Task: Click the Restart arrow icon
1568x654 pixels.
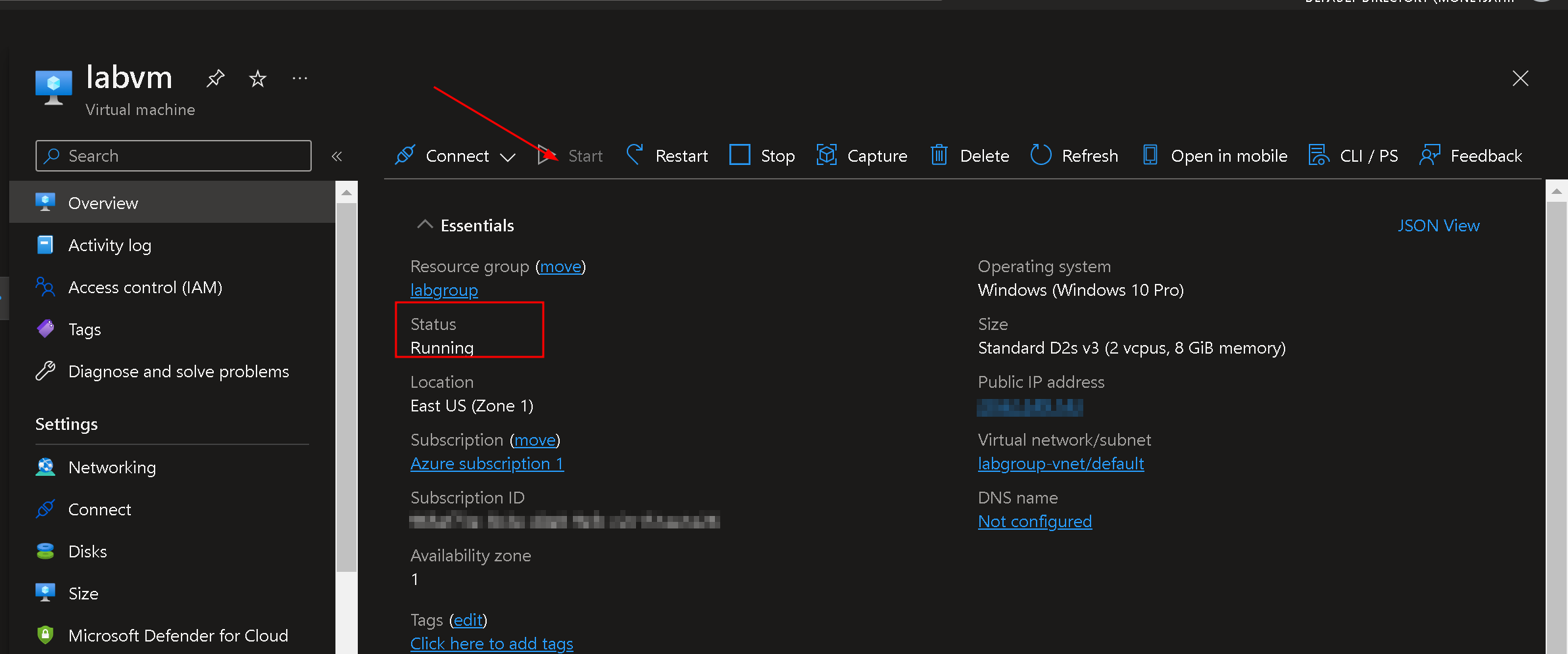Action: pos(635,154)
